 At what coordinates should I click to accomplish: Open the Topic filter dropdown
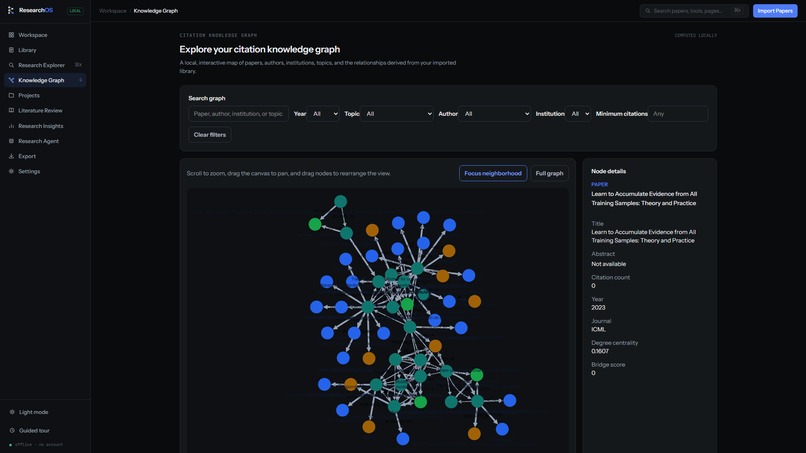pos(397,114)
